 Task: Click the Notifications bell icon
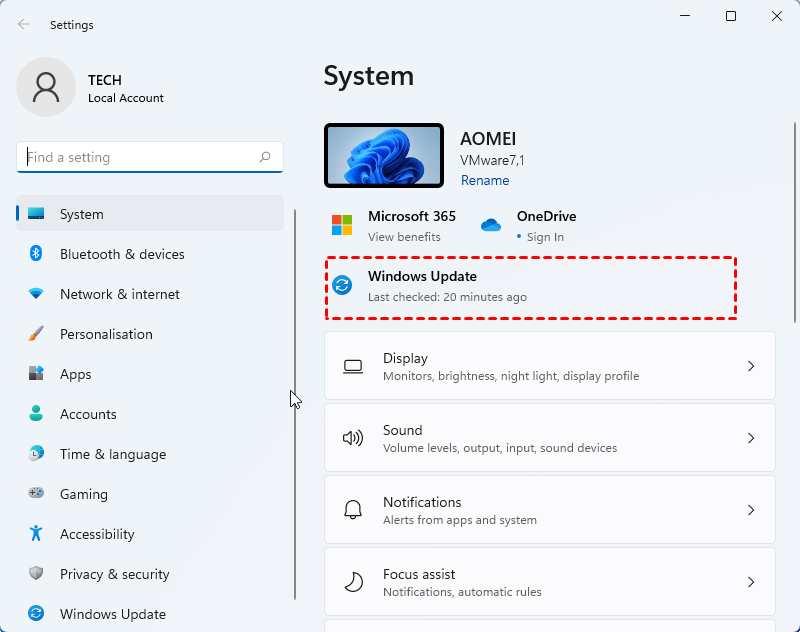coord(353,510)
